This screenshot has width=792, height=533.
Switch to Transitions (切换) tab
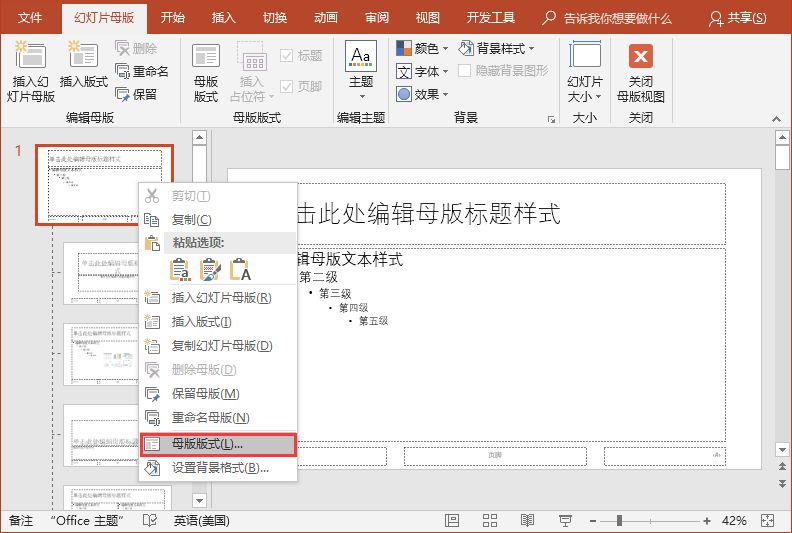tap(275, 18)
